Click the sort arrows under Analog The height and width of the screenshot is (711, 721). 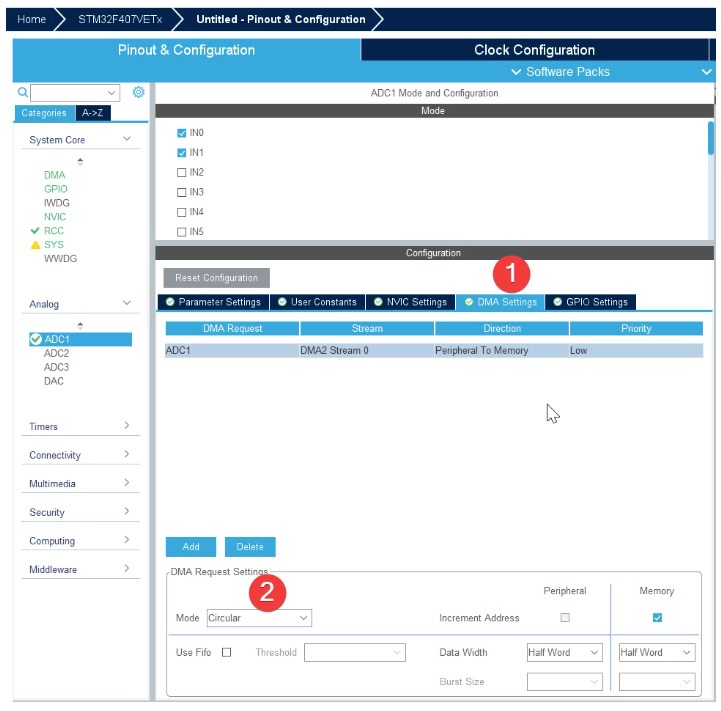coord(80,326)
